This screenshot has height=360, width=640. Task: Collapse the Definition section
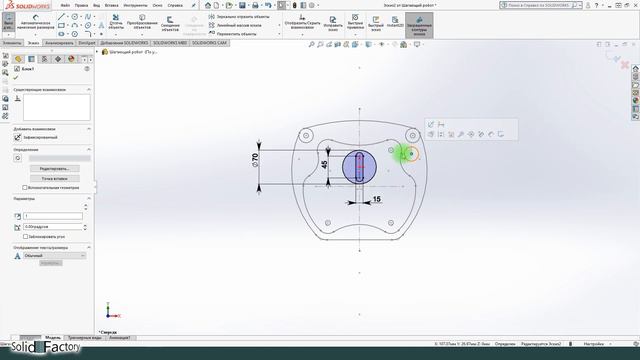(x=89, y=150)
